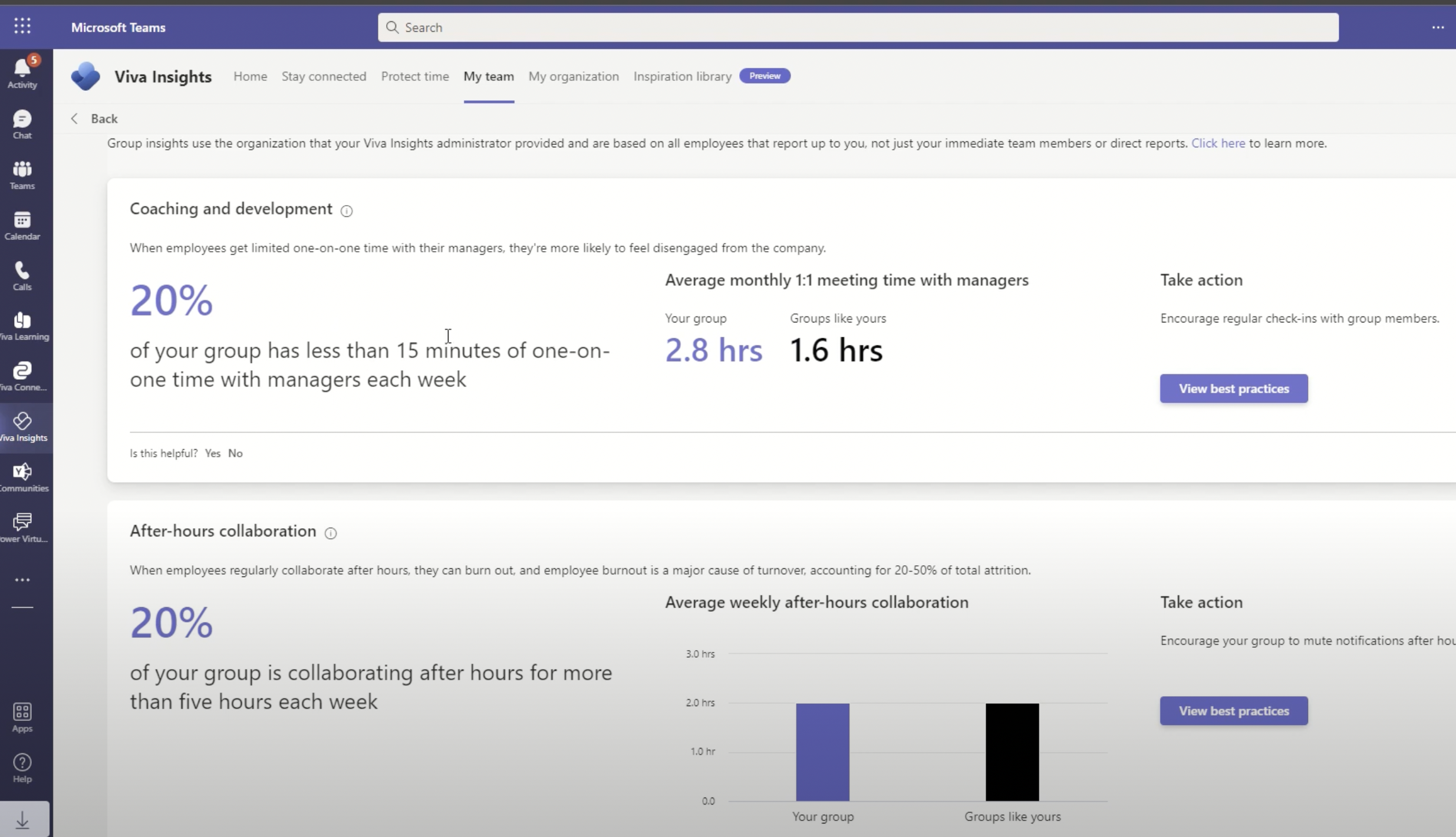The width and height of the screenshot is (1456, 837).
Task: Switch to Stay connected tab
Action: point(324,76)
